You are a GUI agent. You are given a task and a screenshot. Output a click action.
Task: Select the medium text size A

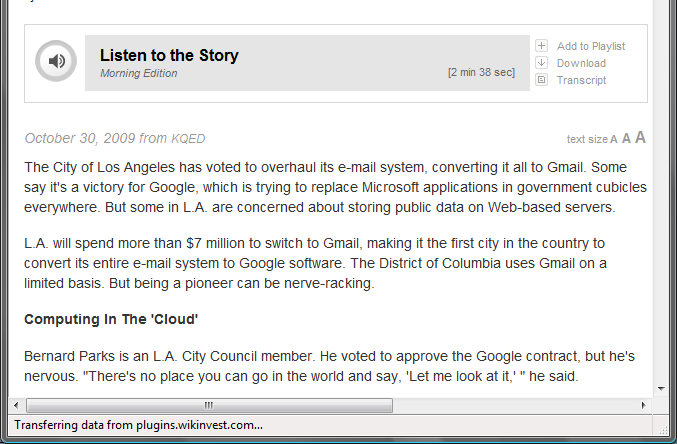coord(626,139)
